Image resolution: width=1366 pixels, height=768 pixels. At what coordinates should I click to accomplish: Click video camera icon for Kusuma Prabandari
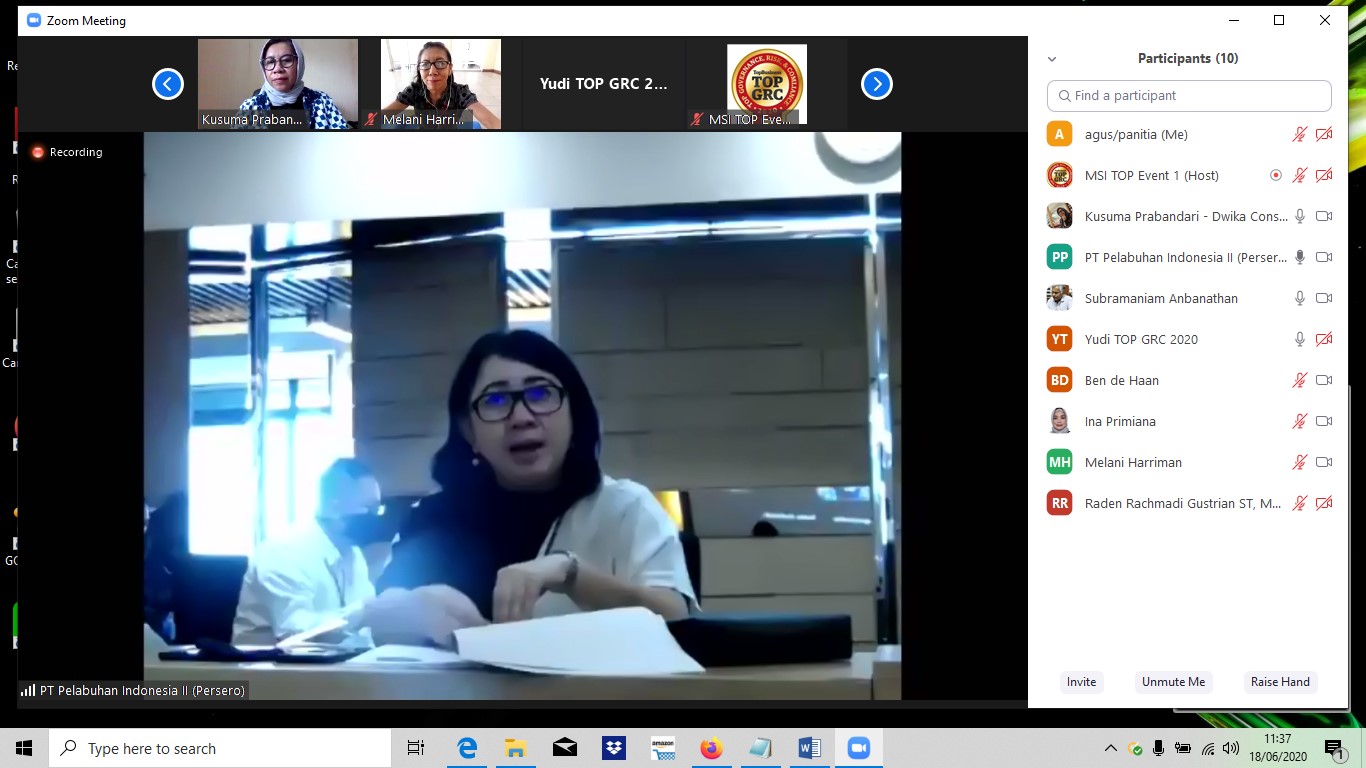(1324, 216)
